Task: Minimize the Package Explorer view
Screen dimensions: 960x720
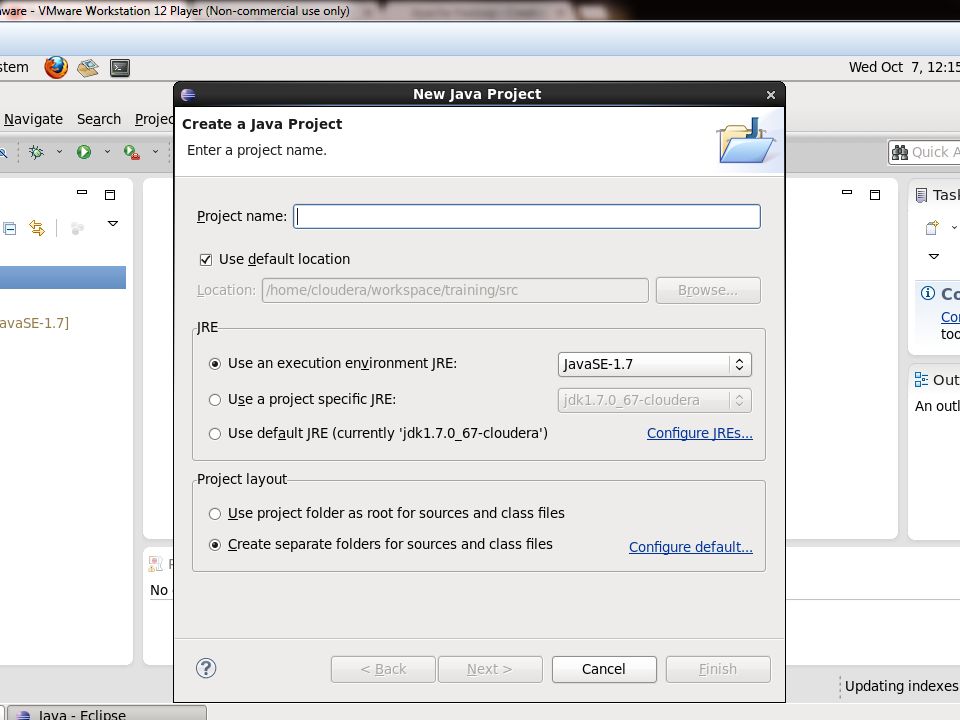Action: pos(82,192)
